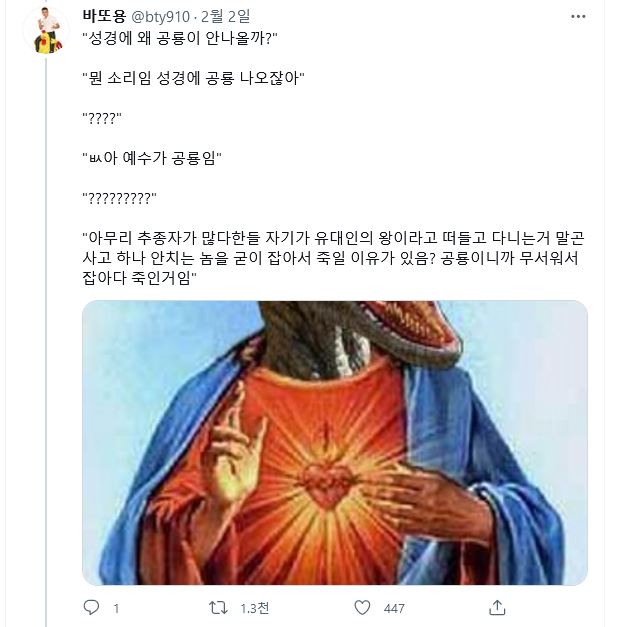Like the tweet with the heart icon
The image size is (643, 627).
[x=364, y=607]
